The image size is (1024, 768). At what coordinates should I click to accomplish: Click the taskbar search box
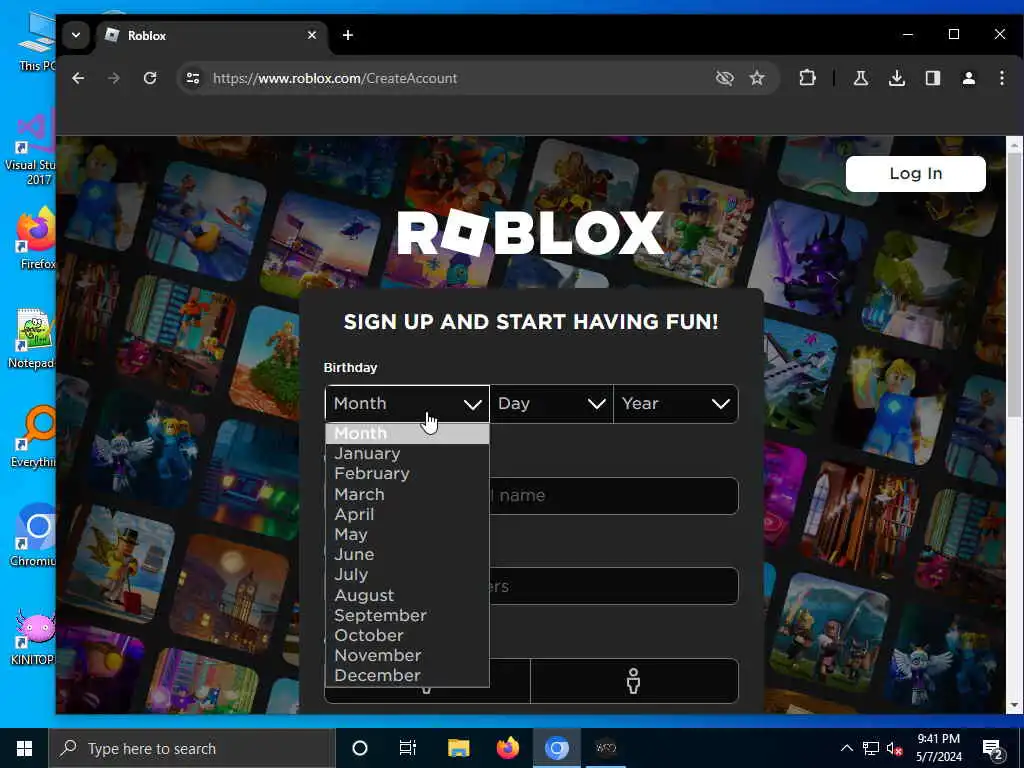[192, 748]
